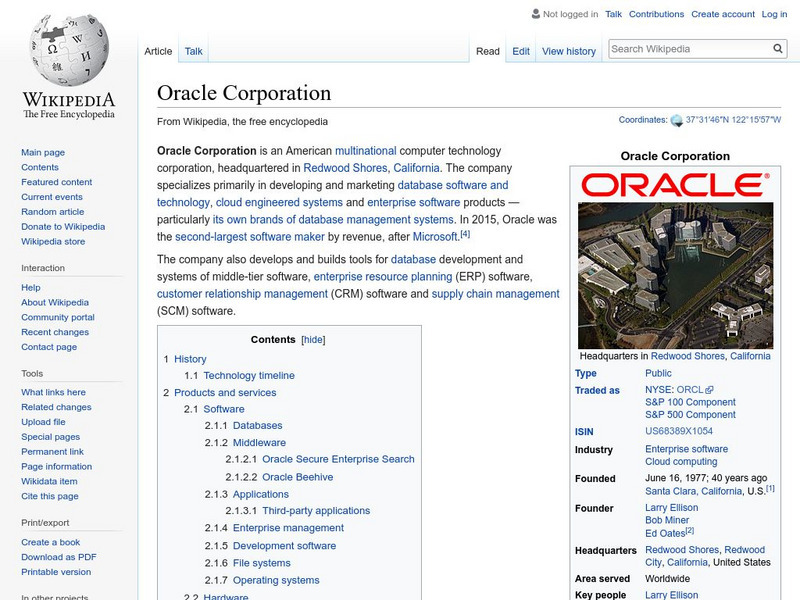Click the Oracle logo in the infobox
Image resolution: width=800 pixels, height=600 pixels.
676,185
